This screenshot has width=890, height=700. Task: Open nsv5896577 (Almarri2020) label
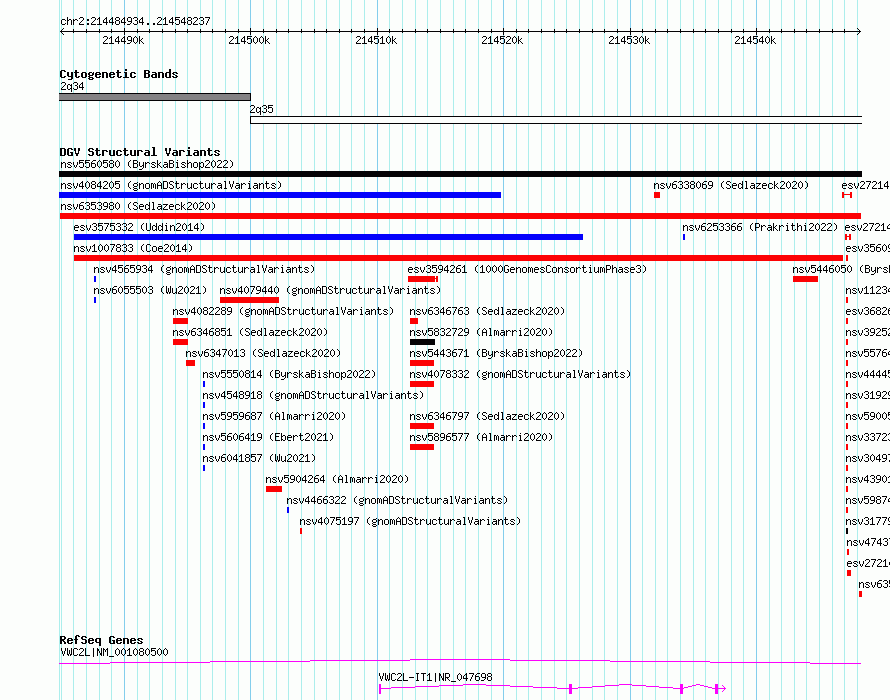click(x=481, y=437)
